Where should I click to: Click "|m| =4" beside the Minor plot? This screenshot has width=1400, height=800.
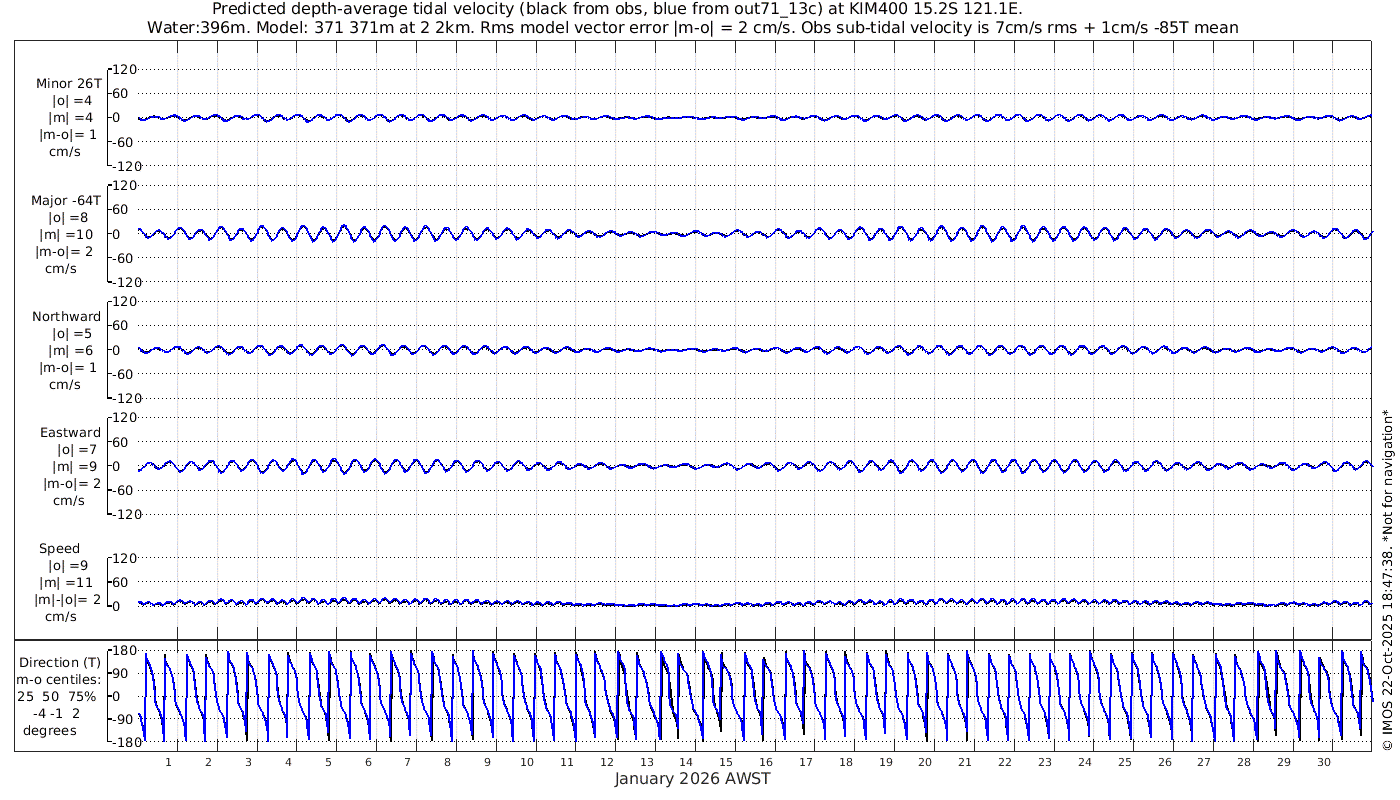click(x=72, y=119)
